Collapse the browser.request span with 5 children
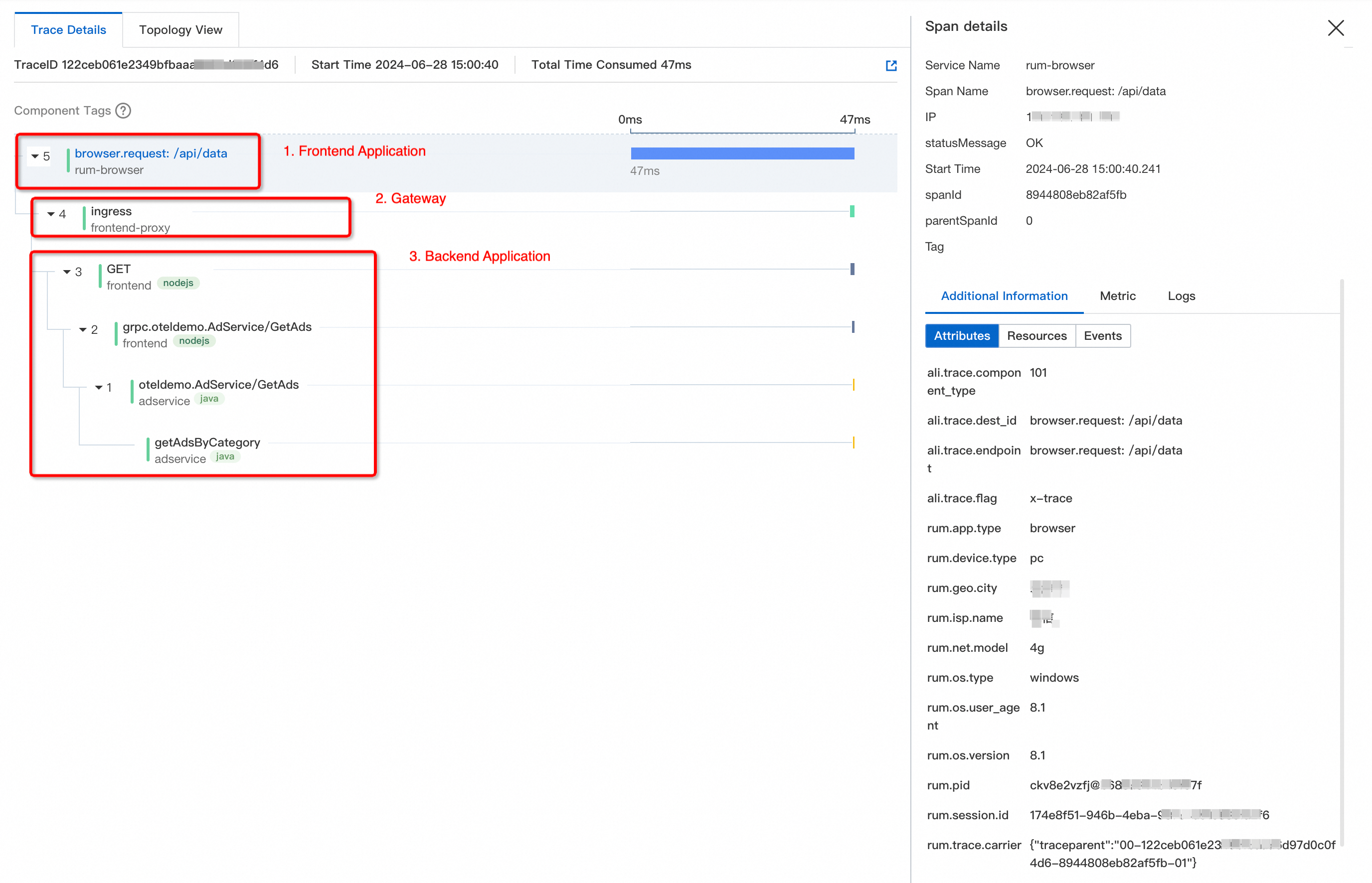This screenshot has width=1372, height=883. tap(35, 156)
